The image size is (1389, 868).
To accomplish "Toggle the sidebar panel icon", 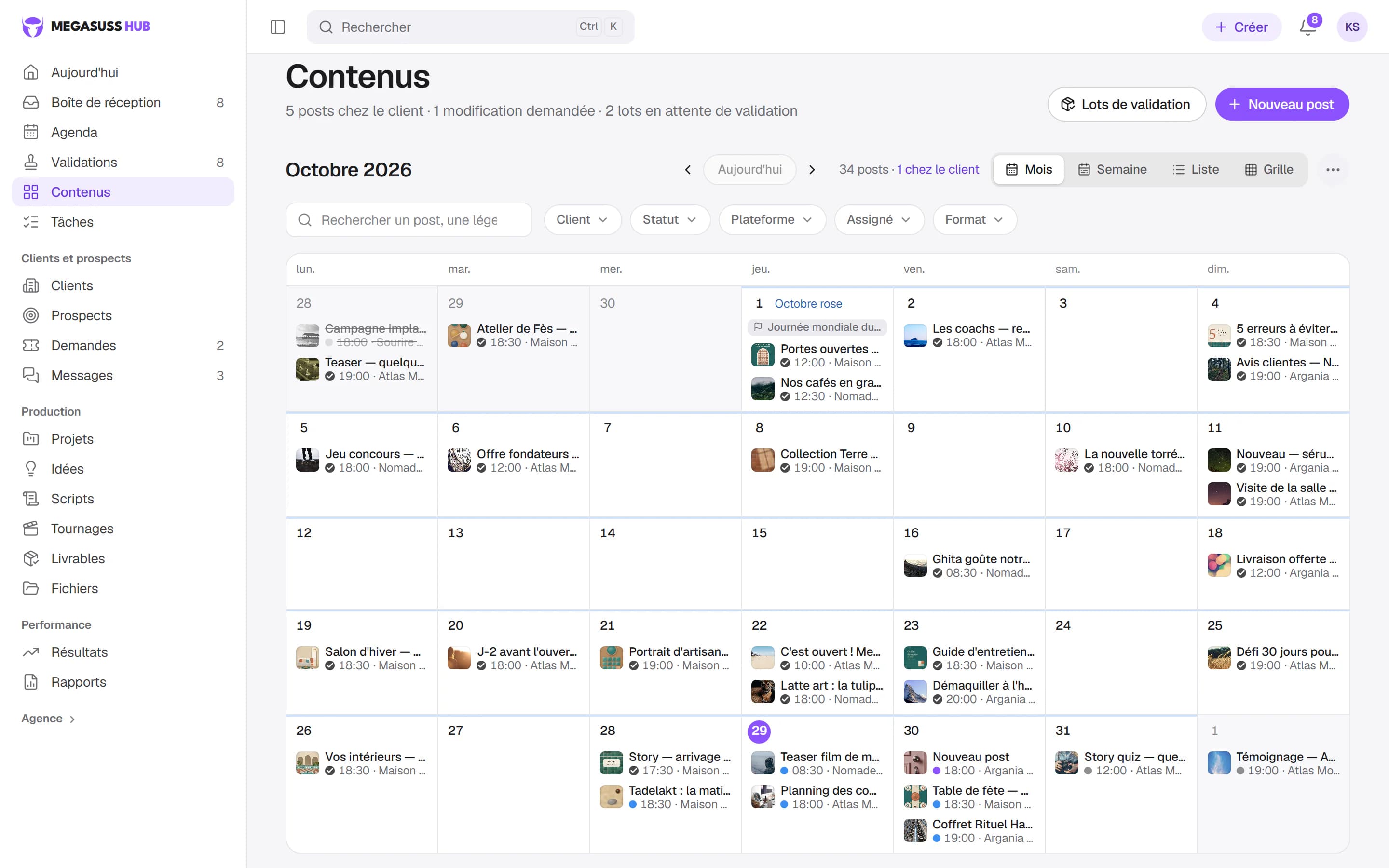I will pos(277,27).
